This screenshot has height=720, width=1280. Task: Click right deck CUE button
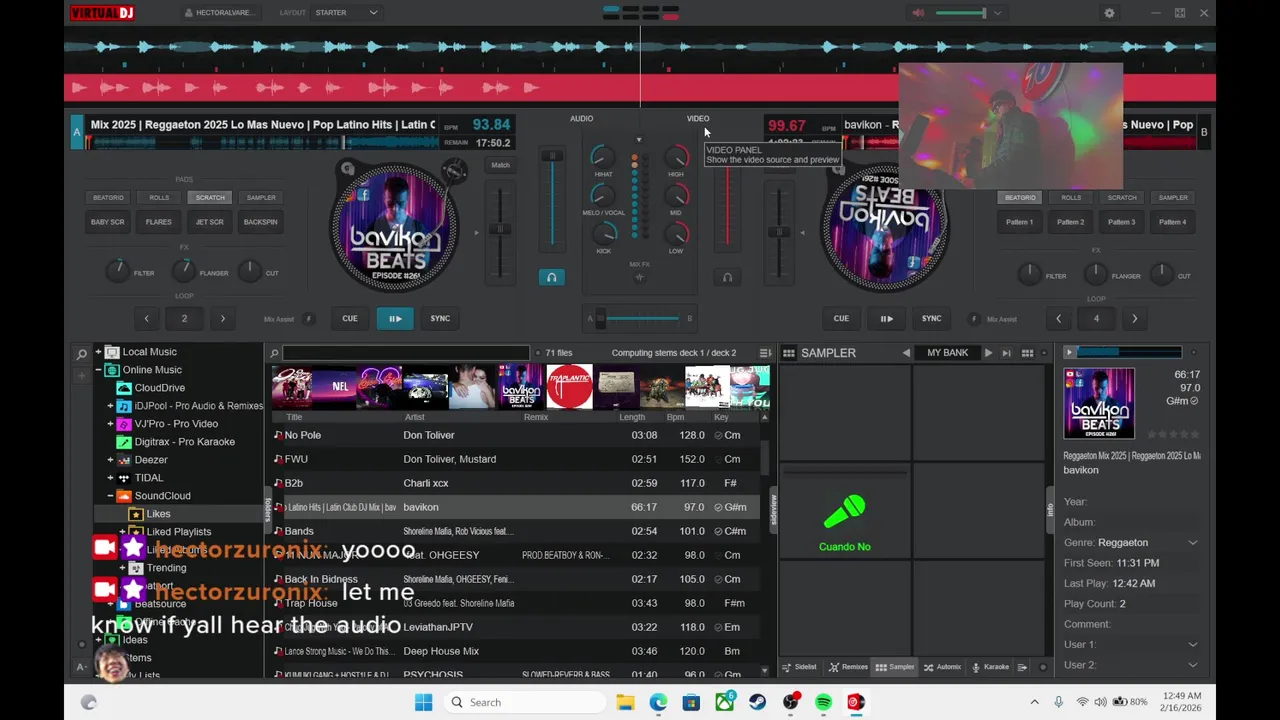(x=841, y=319)
